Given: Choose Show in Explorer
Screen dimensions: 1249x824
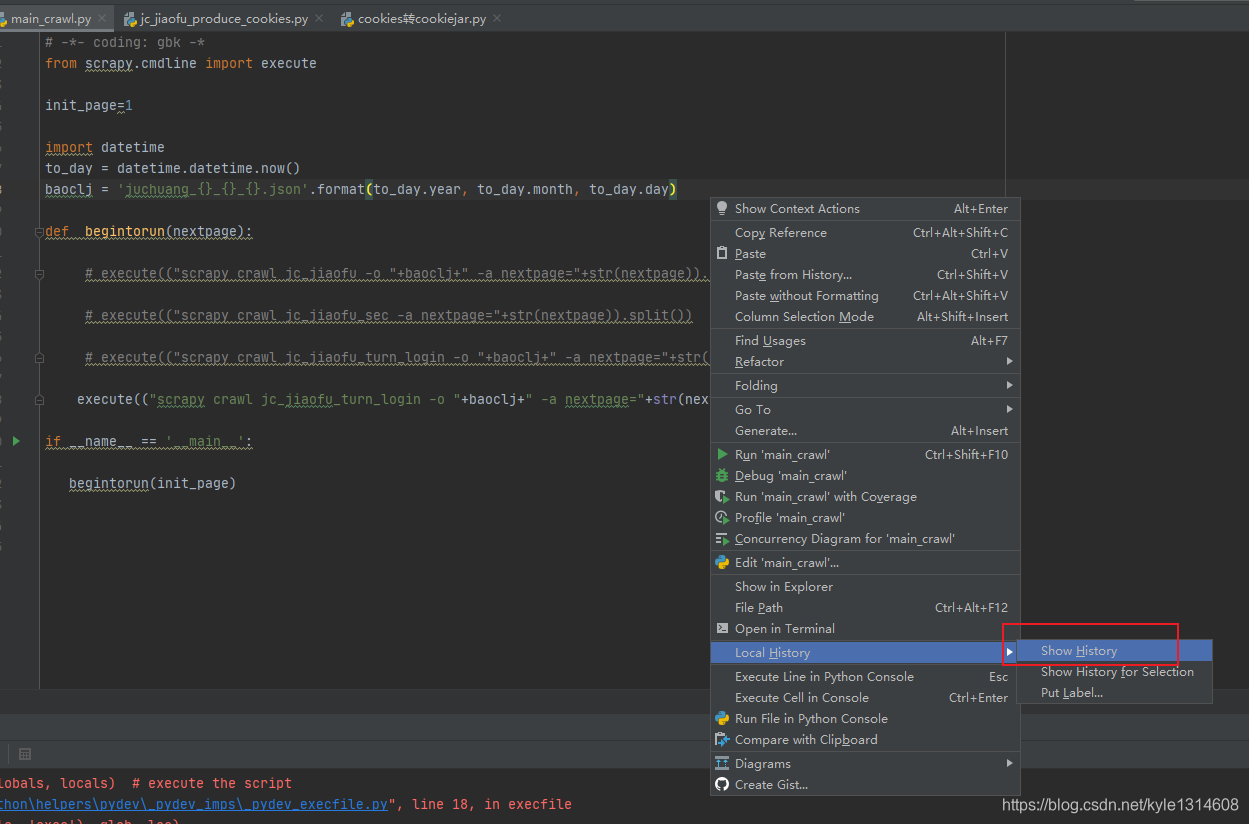Looking at the screenshot, I should pos(865,587).
